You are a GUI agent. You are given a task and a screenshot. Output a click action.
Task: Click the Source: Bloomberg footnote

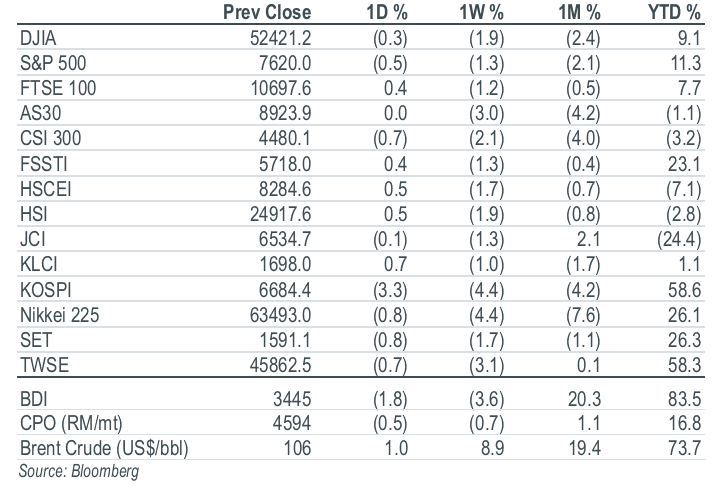point(78,471)
